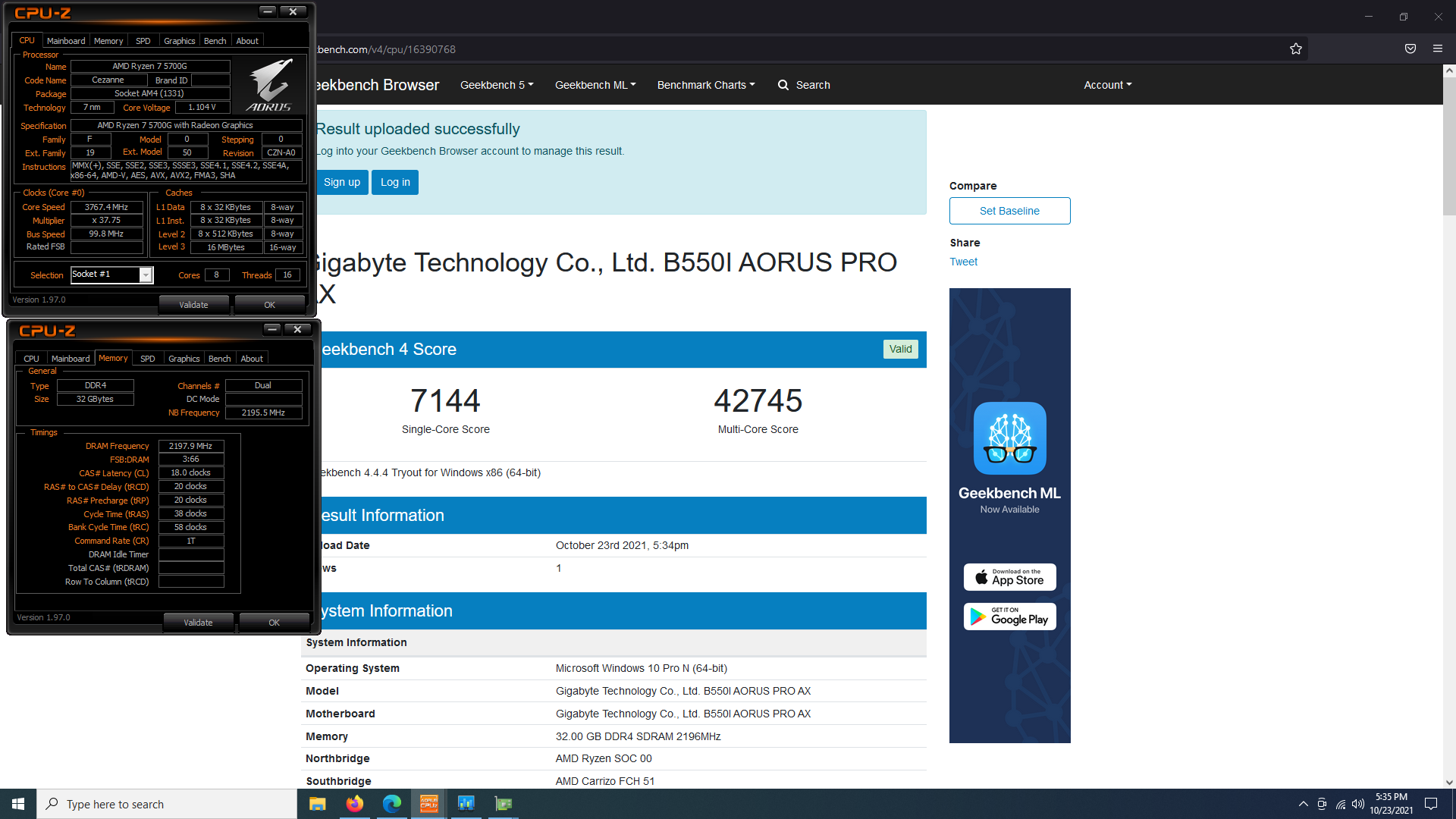Click Validate in the Memory CPU-Z window

[x=198, y=623]
